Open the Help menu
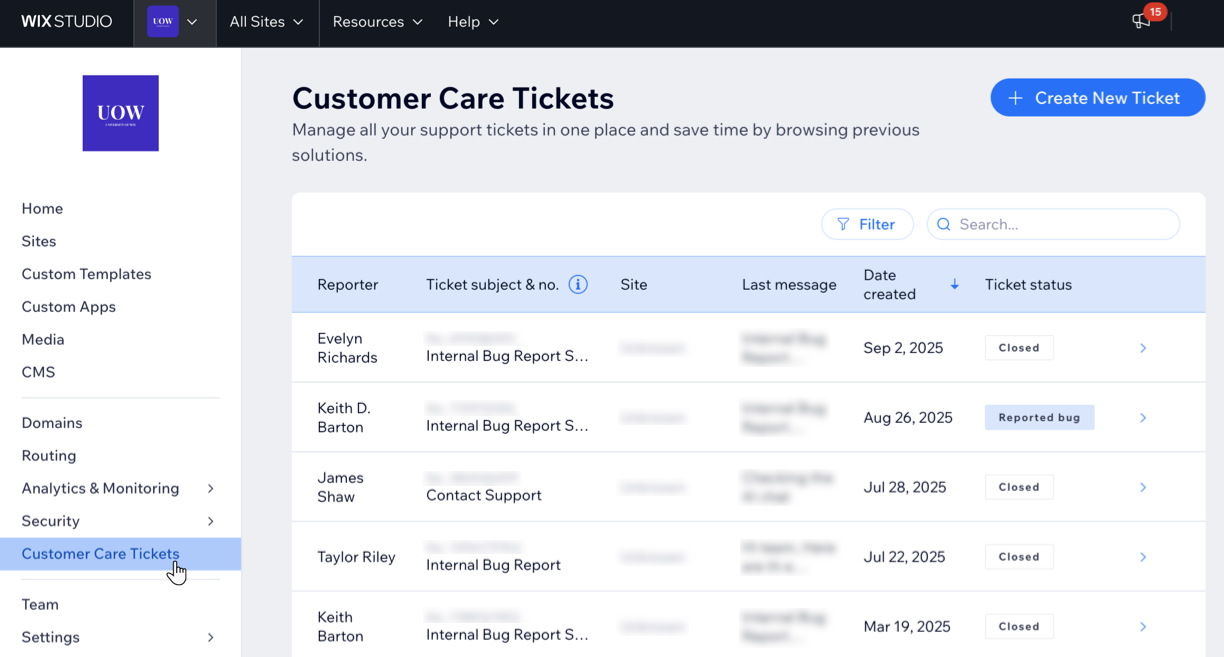 (x=473, y=22)
